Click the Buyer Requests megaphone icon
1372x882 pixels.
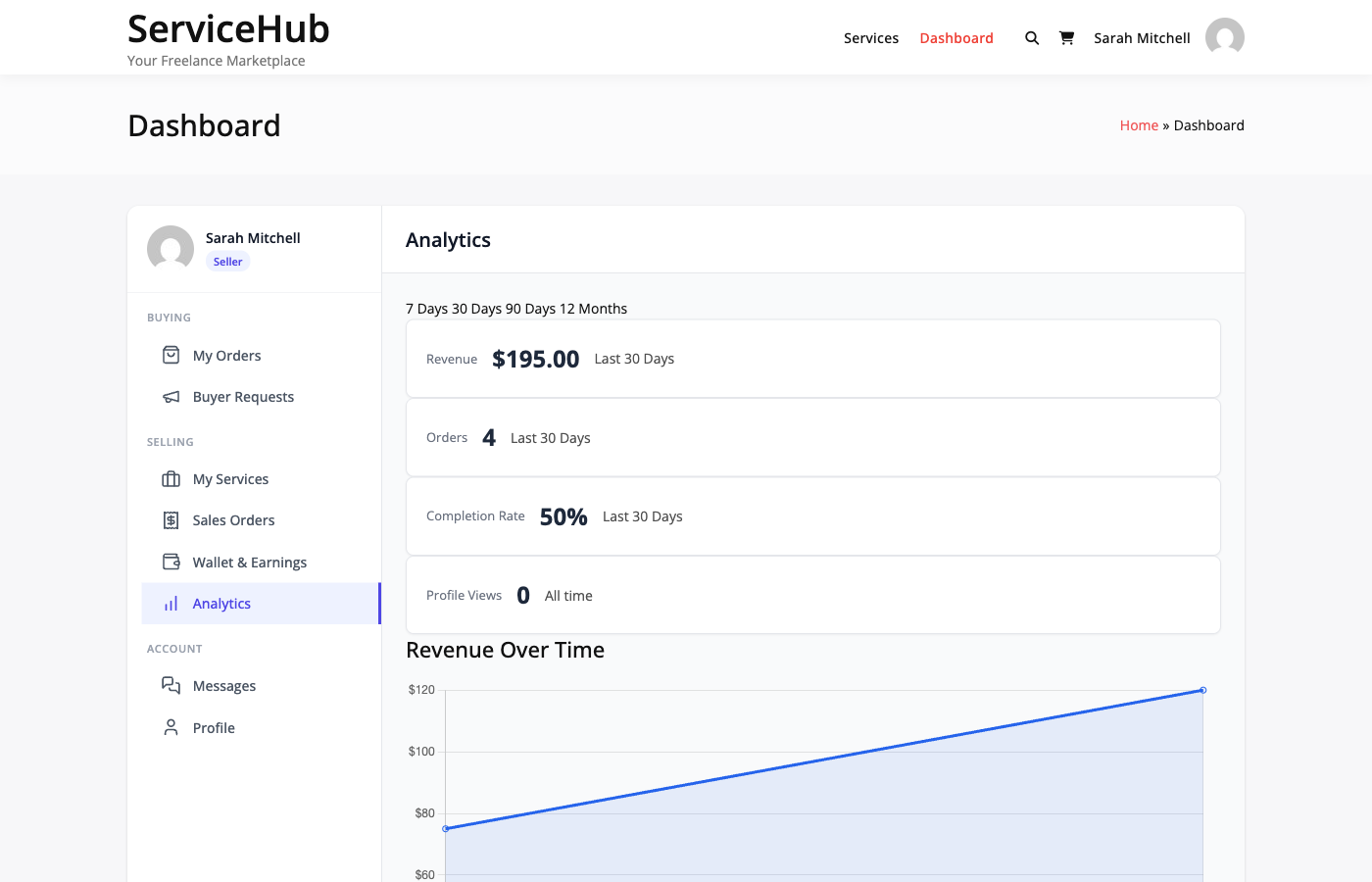point(171,396)
